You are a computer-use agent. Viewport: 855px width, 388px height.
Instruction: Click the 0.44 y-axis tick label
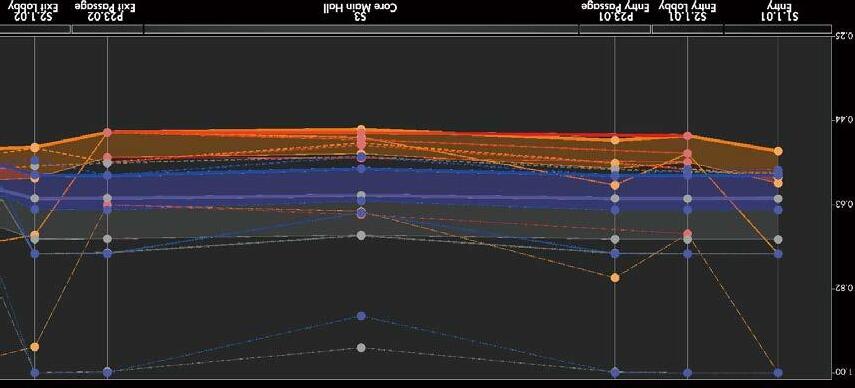pyautogui.click(x=843, y=119)
